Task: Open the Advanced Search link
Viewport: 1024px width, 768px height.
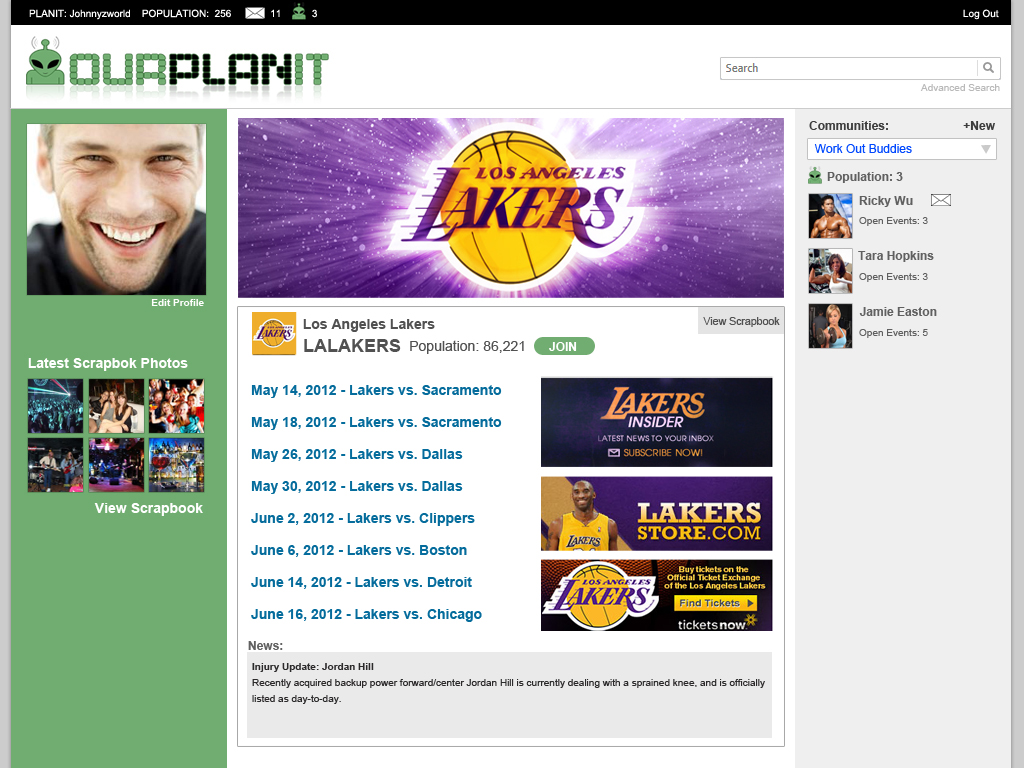Action: point(960,88)
